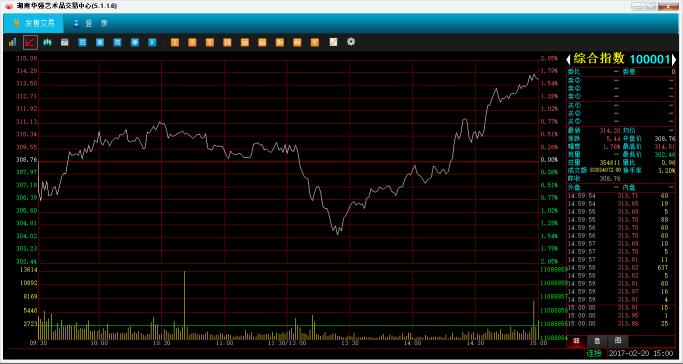Choose the 15-minute orange period icon
Viewport: 683px width, 364px height.
[x=227, y=42]
